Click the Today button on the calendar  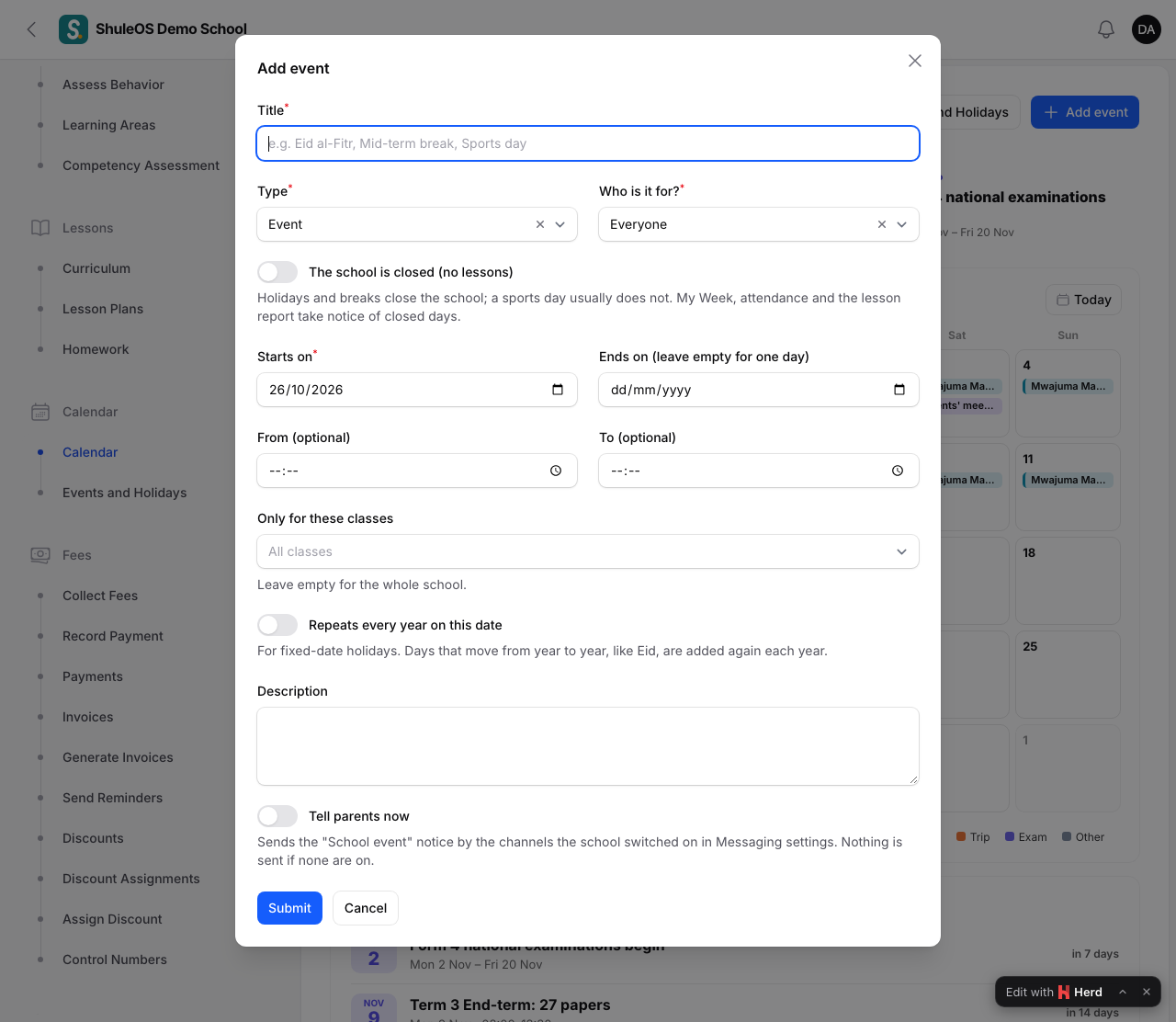click(1084, 300)
